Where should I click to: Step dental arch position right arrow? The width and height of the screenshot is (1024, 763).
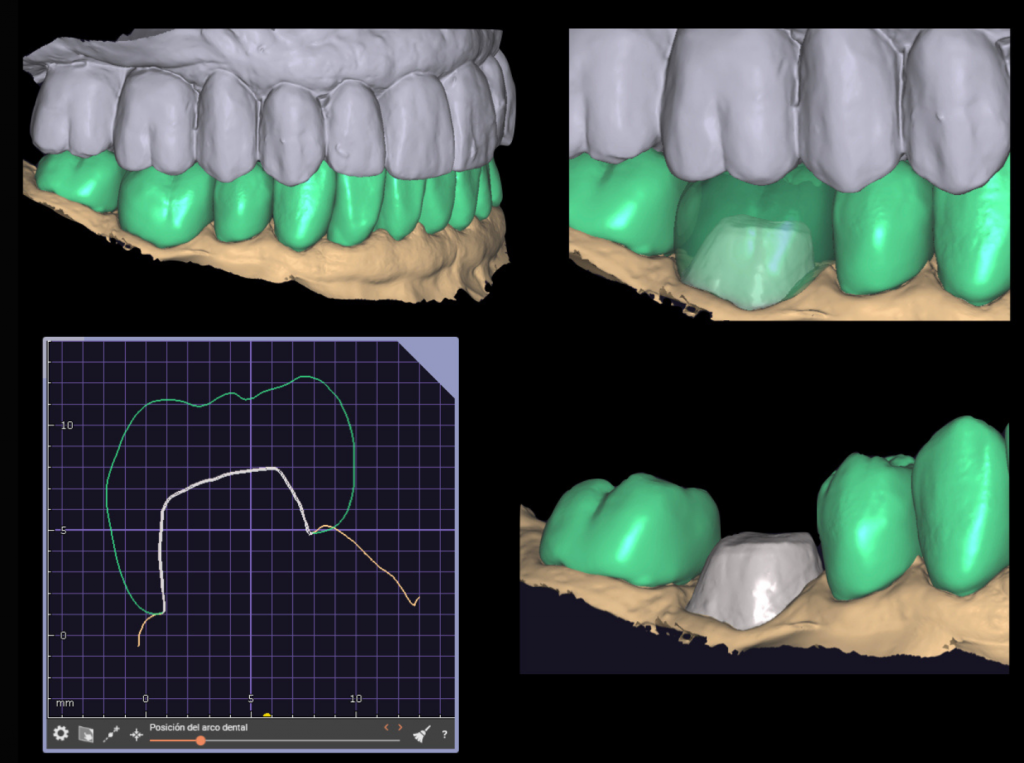(x=401, y=727)
